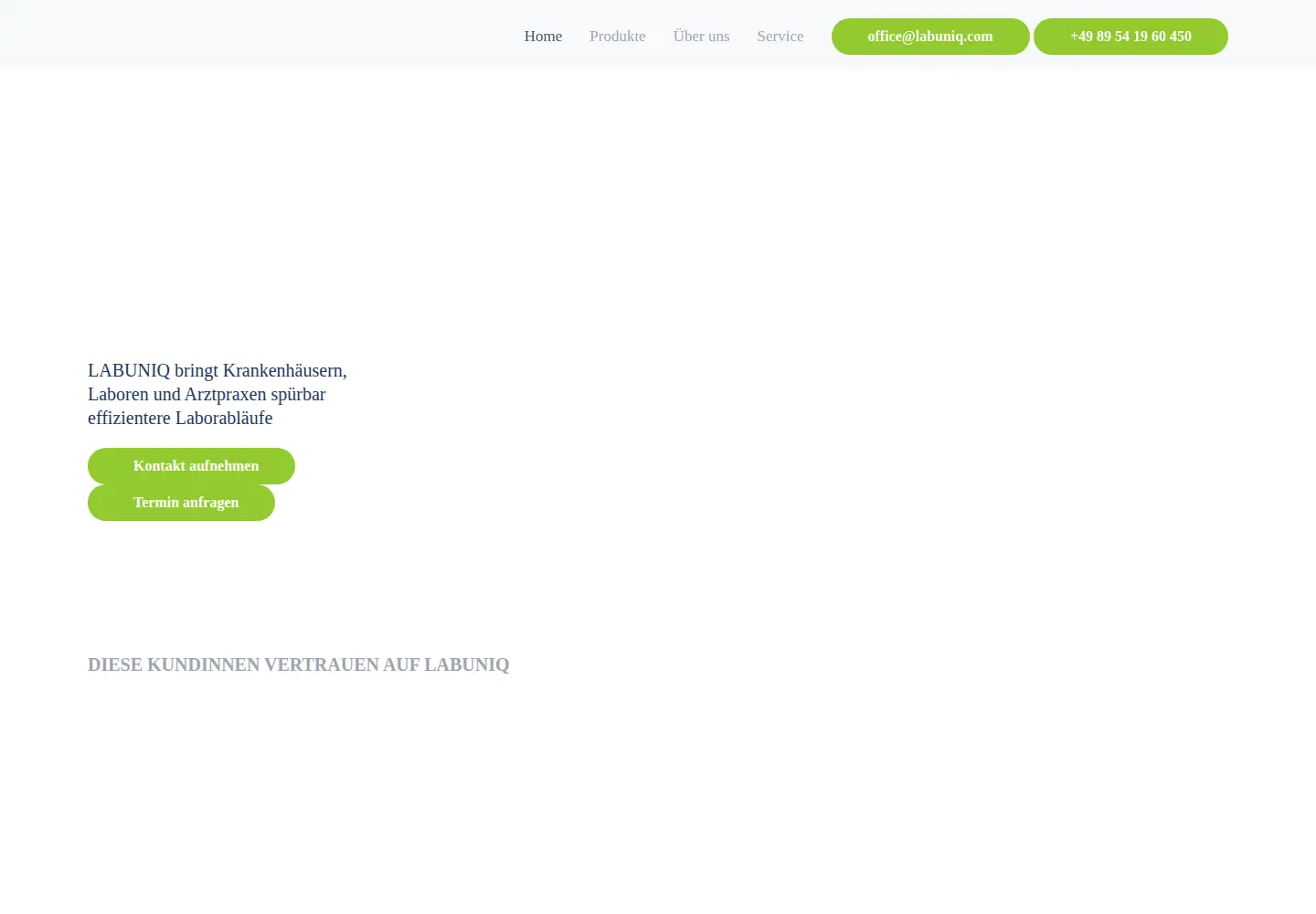Select the LABUNIQ bringt Krankenhäusern paragraph text

[218, 394]
